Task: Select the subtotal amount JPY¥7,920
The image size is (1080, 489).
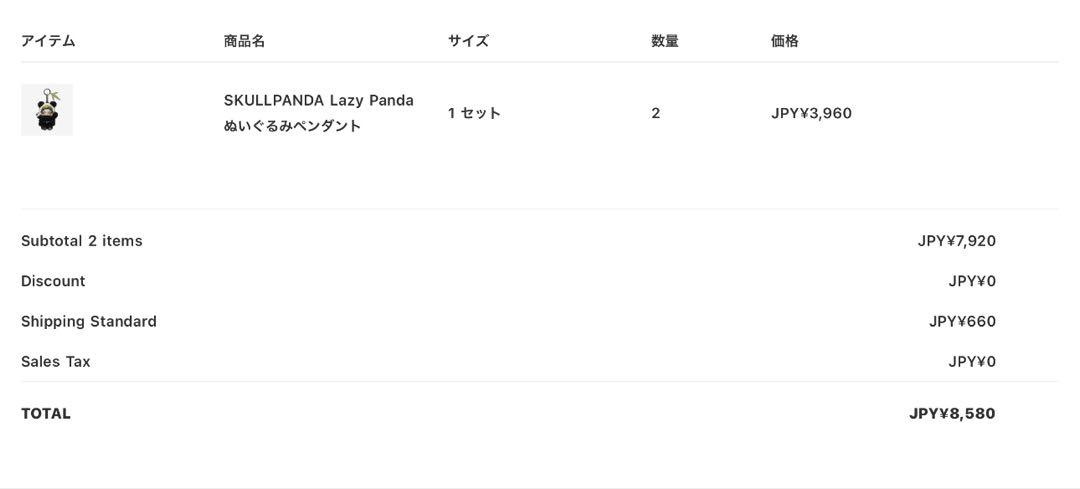Action: (x=957, y=241)
